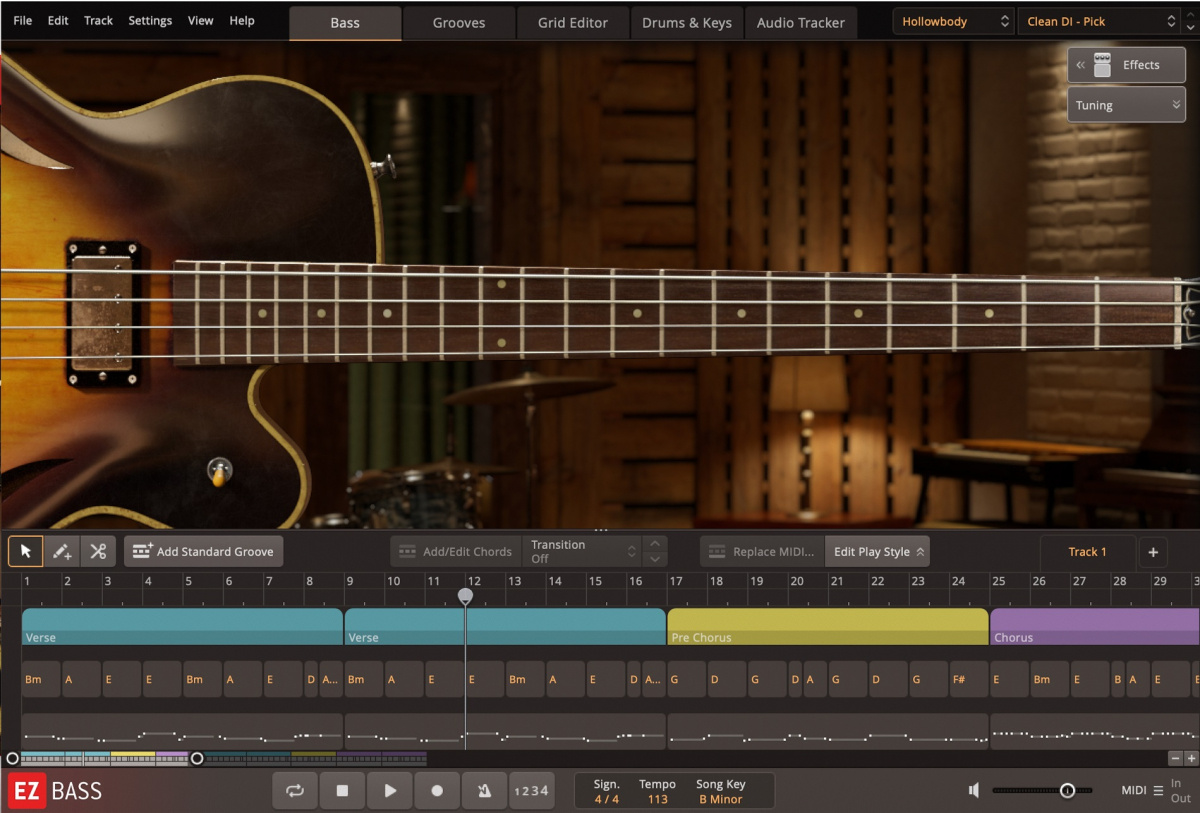The width and height of the screenshot is (1200, 813).
Task: Select the Bm chord block in Verse
Action: (x=39, y=679)
